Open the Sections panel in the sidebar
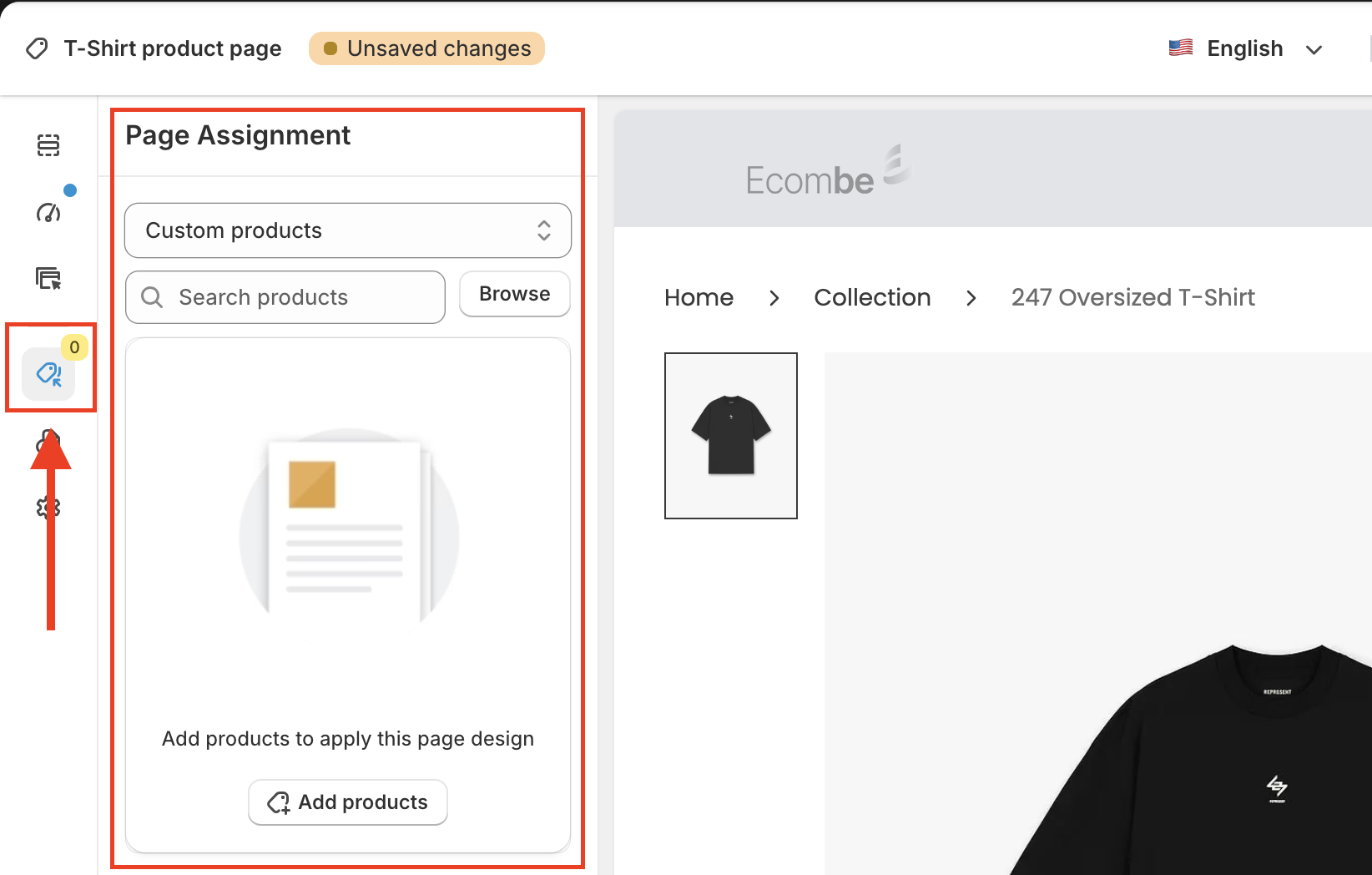The height and width of the screenshot is (875, 1372). tap(48, 145)
